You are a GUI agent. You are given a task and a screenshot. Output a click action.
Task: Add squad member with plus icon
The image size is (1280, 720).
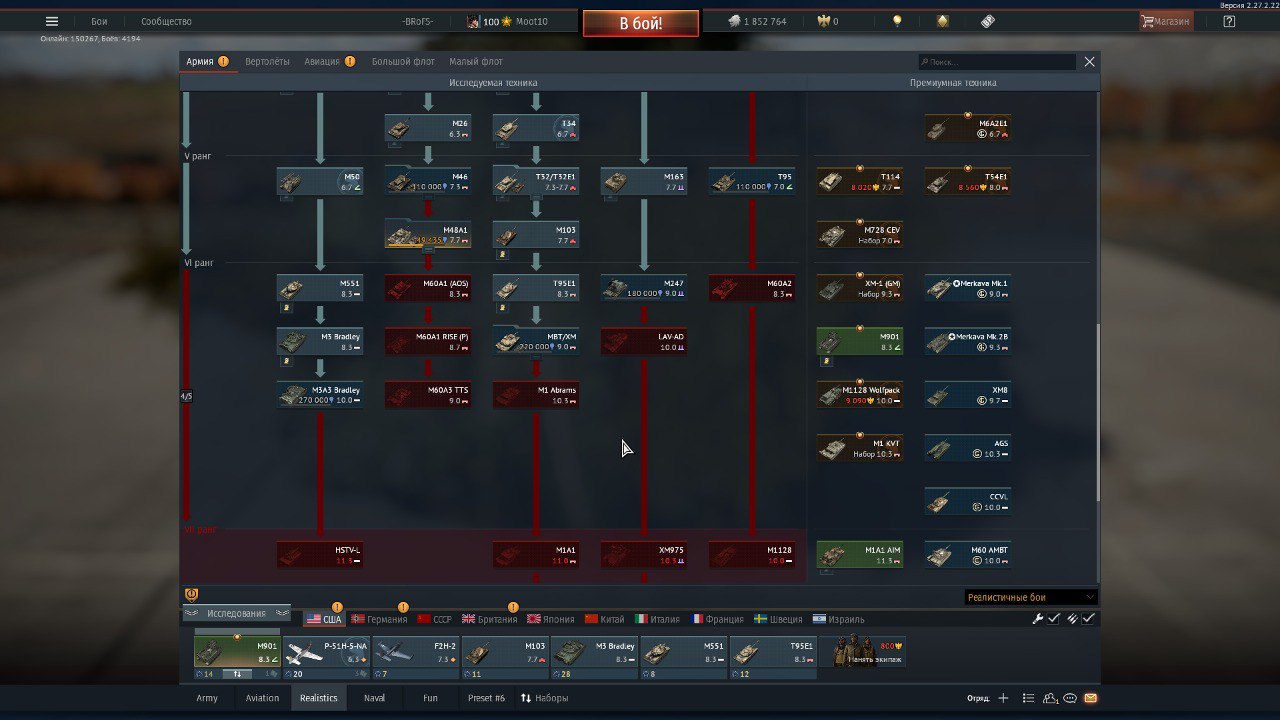click(x=1003, y=698)
